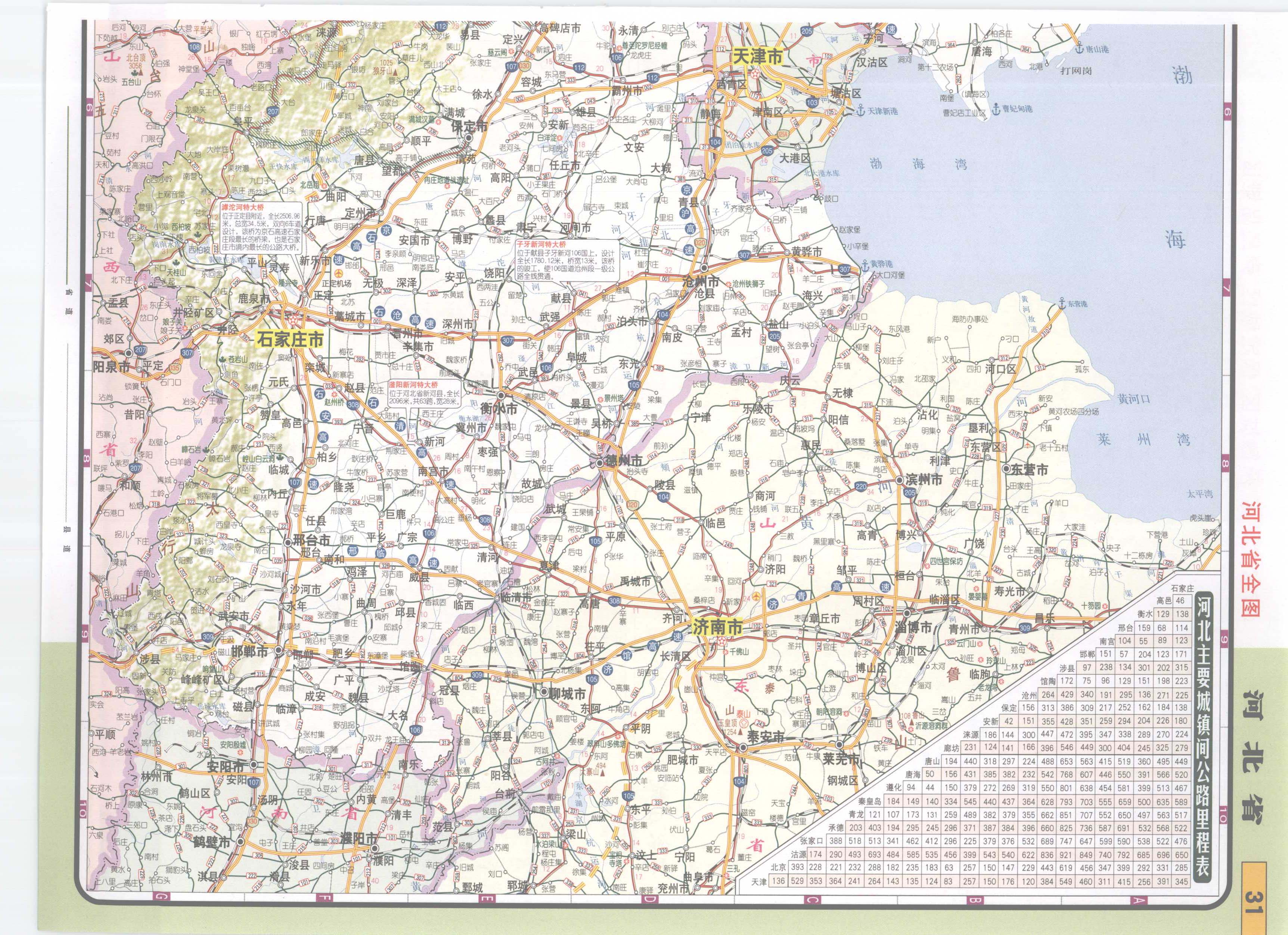This screenshot has width=1288, height=935.
Task: Select the 衡水市 label
Action: [499, 408]
